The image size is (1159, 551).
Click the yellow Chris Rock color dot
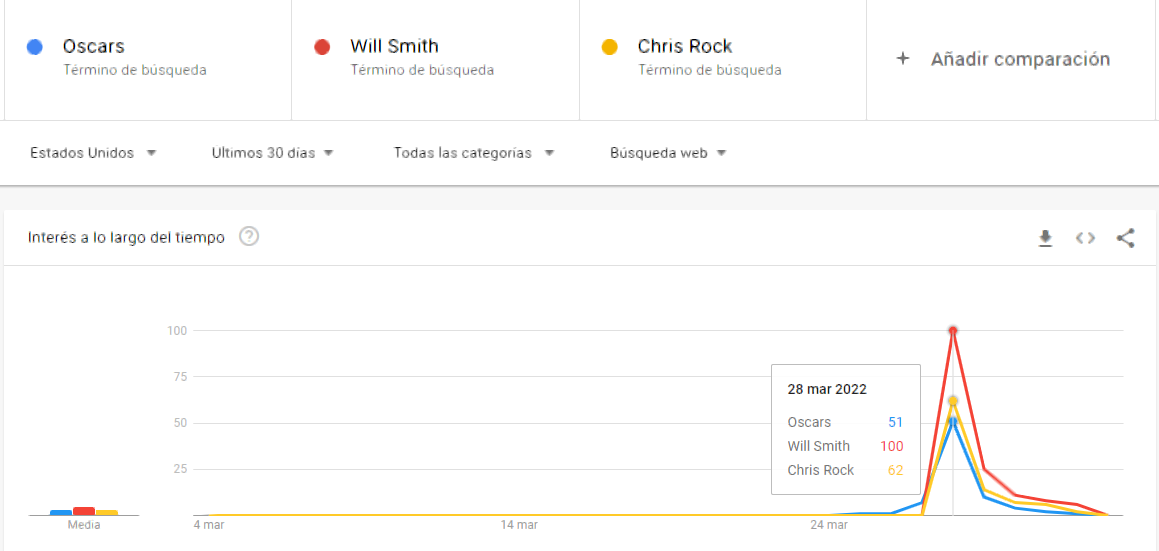tap(609, 47)
